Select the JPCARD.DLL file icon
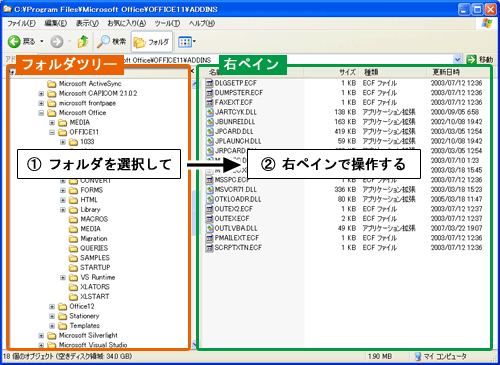The image size is (500, 365). point(209,131)
